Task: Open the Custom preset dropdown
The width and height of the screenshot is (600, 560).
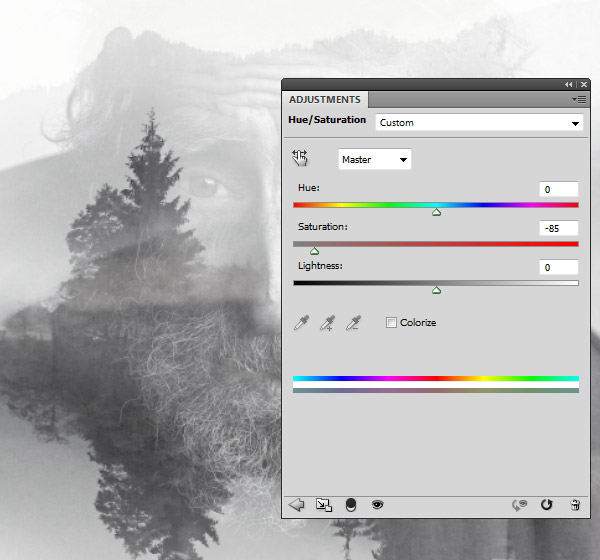Action: (479, 123)
